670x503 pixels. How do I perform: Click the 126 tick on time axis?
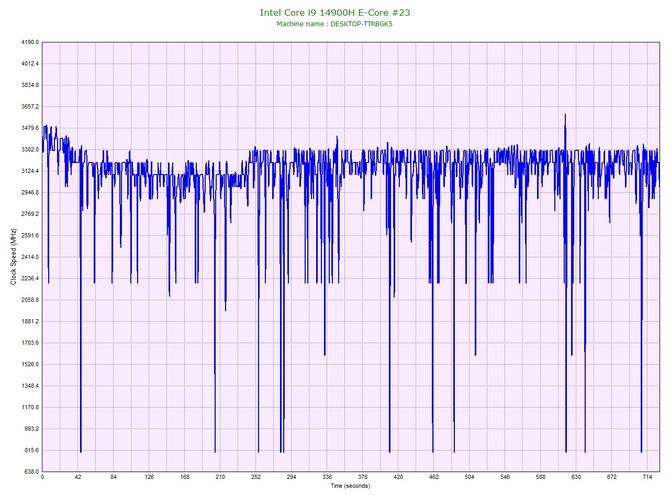(149, 477)
